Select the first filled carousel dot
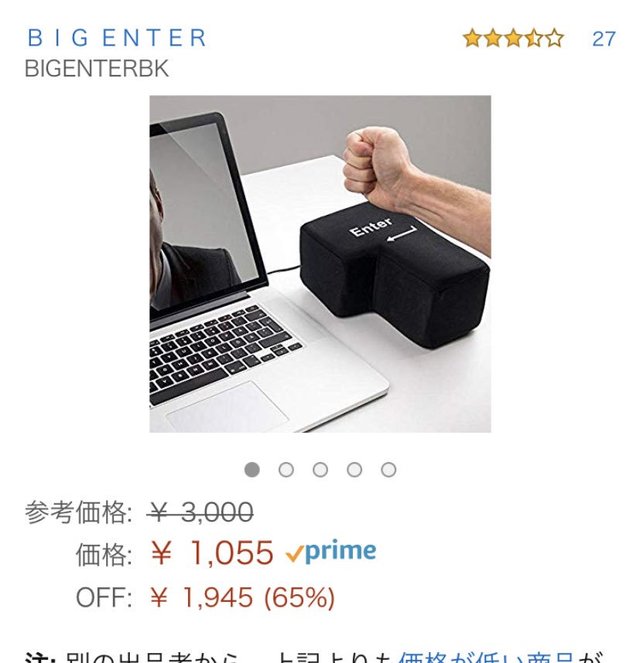 point(252,469)
